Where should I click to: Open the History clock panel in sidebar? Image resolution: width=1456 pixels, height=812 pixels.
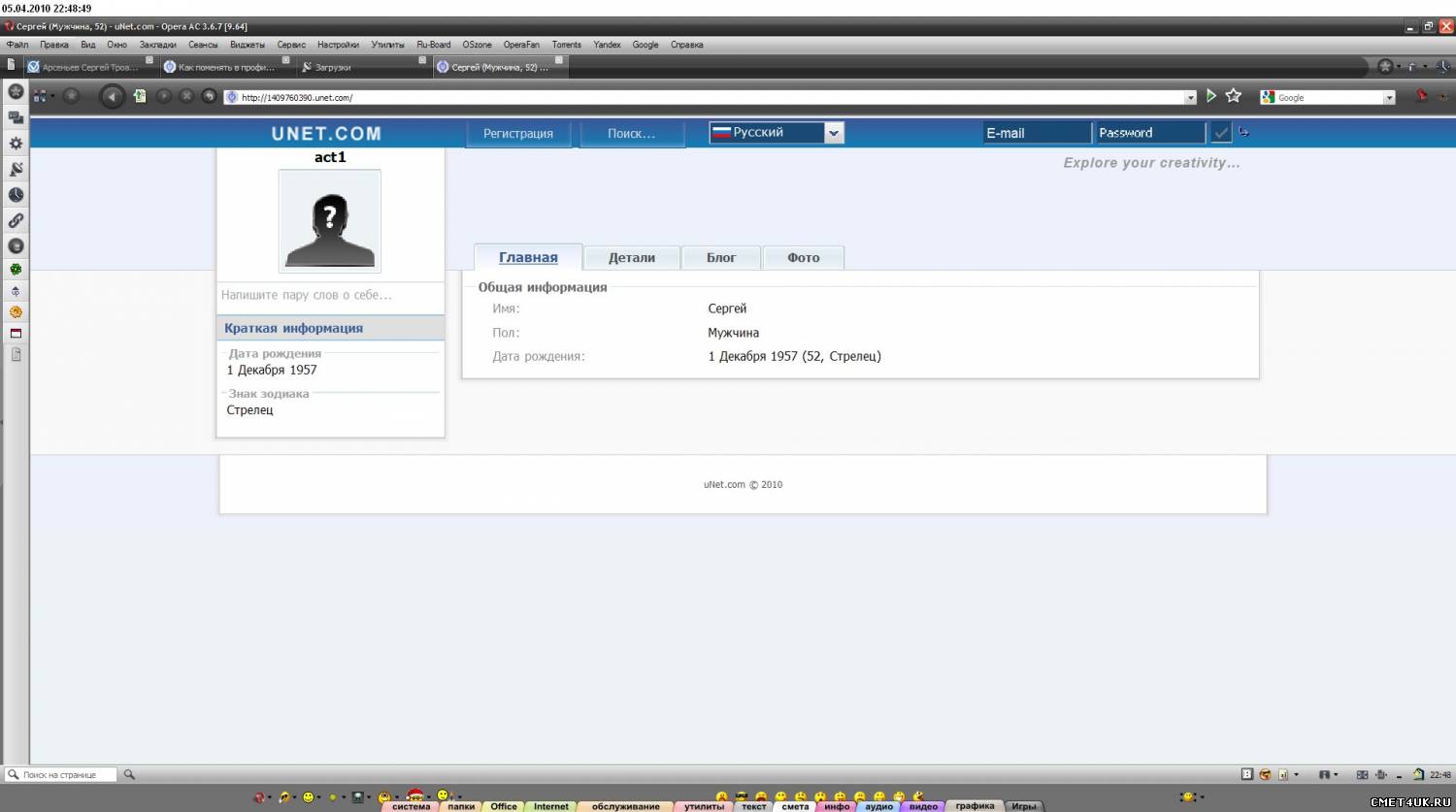(x=16, y=195)
